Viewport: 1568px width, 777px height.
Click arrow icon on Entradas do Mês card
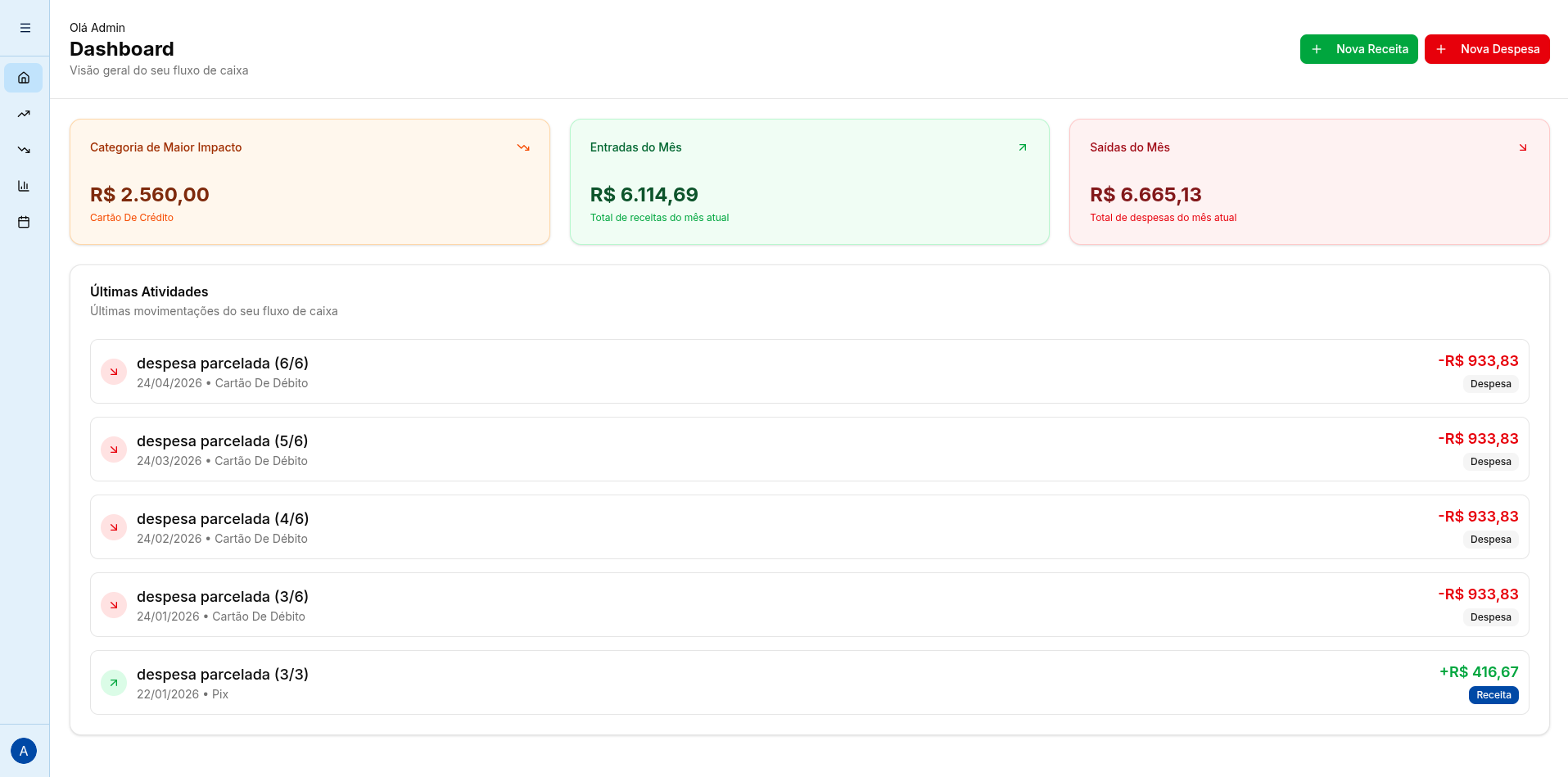pos(1023,147)
